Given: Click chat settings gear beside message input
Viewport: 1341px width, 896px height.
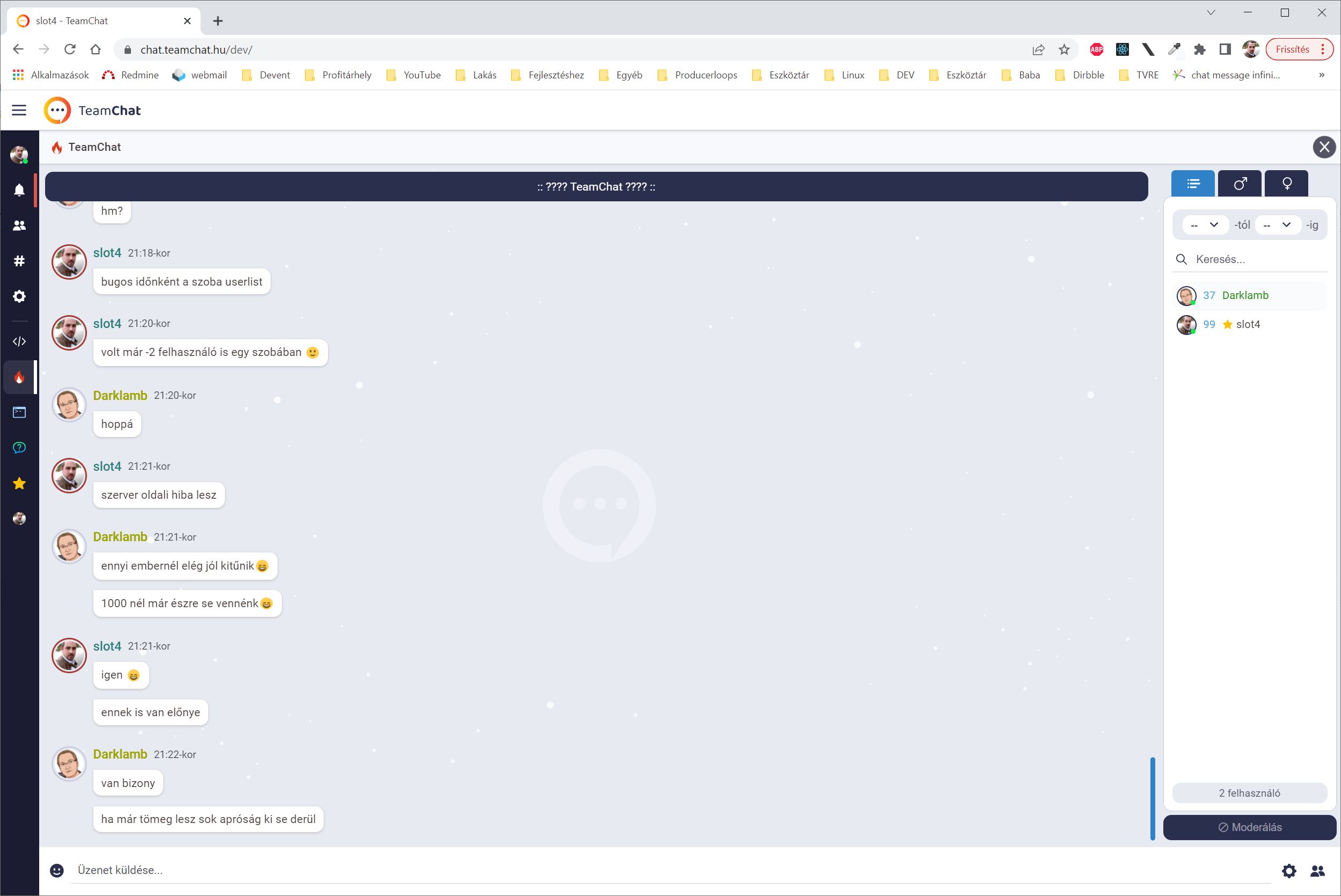Looking at the screenshot, I should pos(1289,870).
